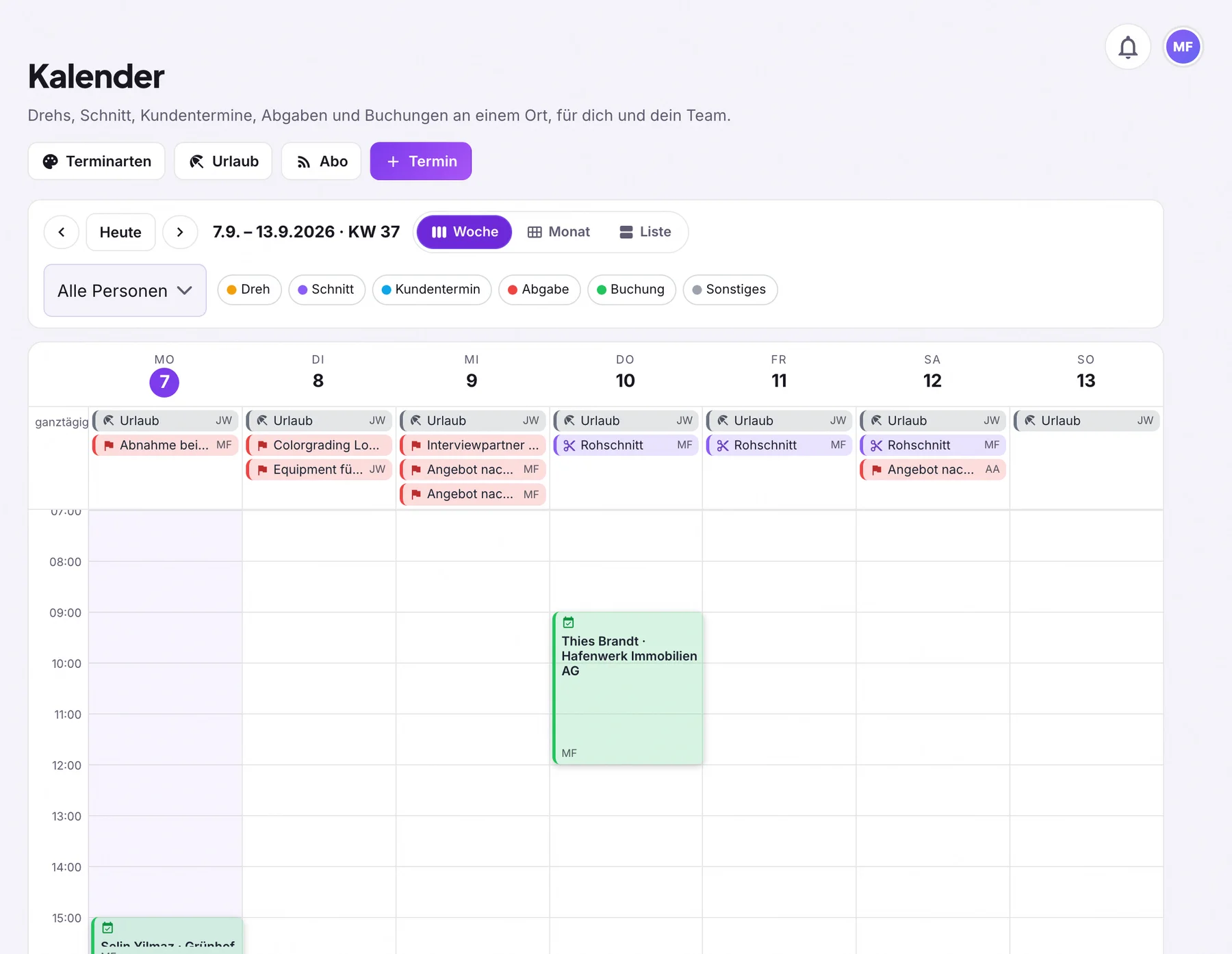
Task: Click the flag icon on Colorgrading Lo... event
Action: pyautogui.click(x=262, y=446)
